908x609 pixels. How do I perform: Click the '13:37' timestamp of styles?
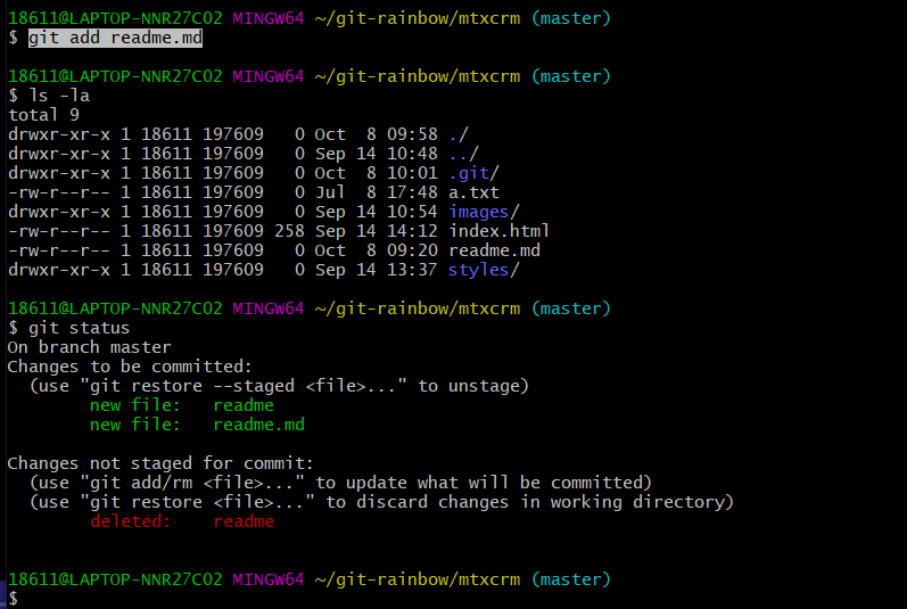(x=412, y=270)
